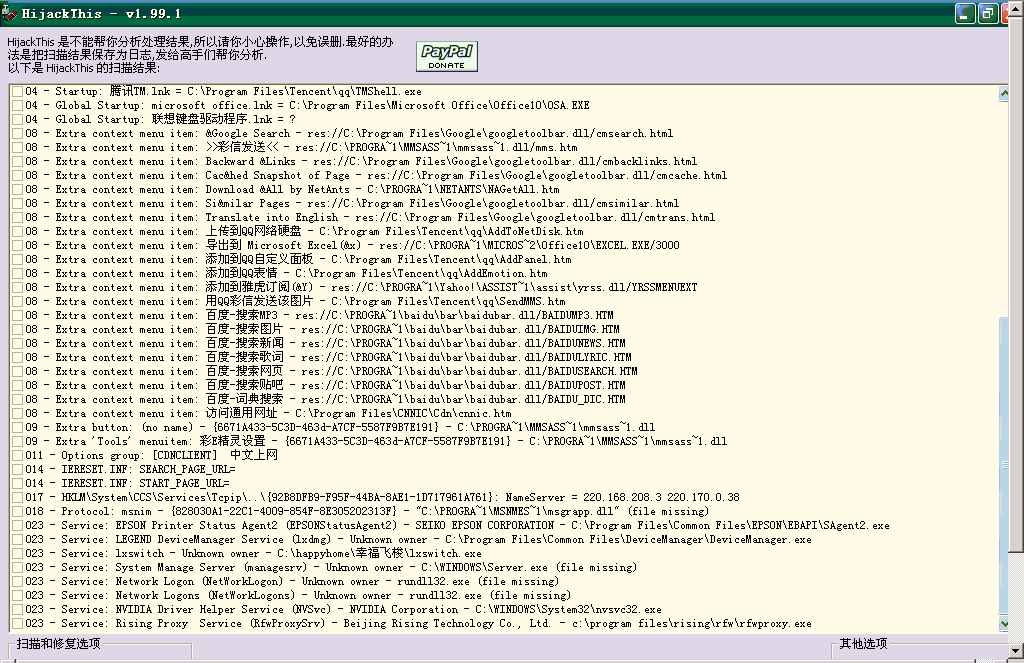Check the 百度-搜索歌词 entry
Viewport: 1024px width, 663px height.
click(18, 357)
